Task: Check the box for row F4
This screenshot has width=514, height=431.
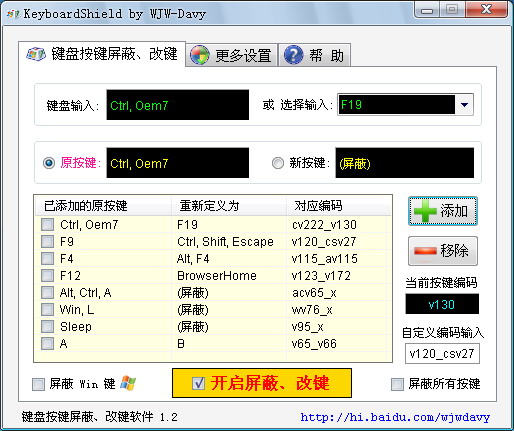Action: click(47, 258)
